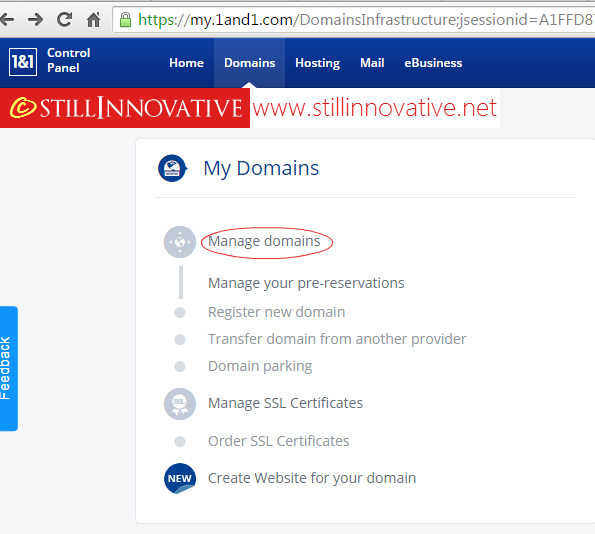Go back using the browser back arrow
This screenshot has width=595, height=534.
(7, 19)
